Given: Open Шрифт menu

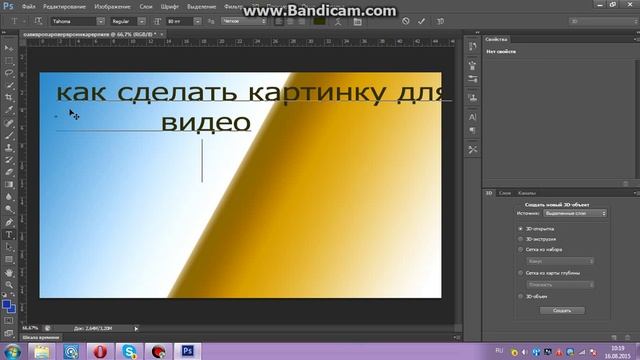Looking at the screenshot, I should click(x=170, y=7).
